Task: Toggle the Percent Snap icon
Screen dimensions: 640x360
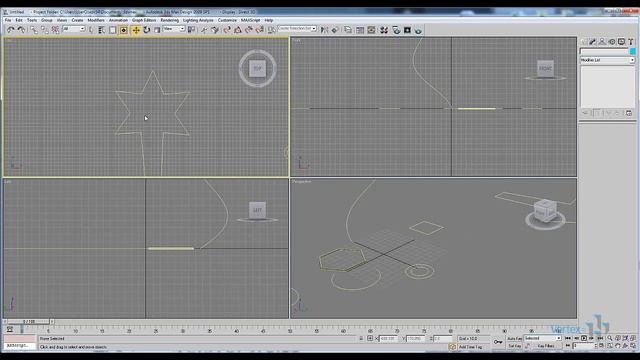Action: pos(249,30)
